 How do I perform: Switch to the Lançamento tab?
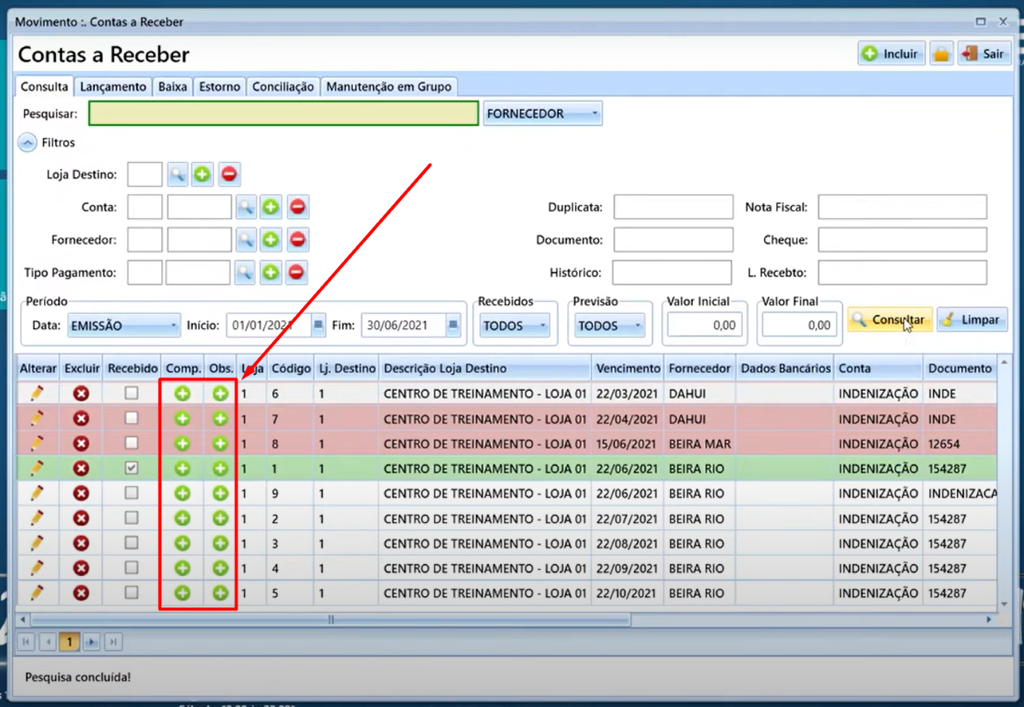(113, 87)
